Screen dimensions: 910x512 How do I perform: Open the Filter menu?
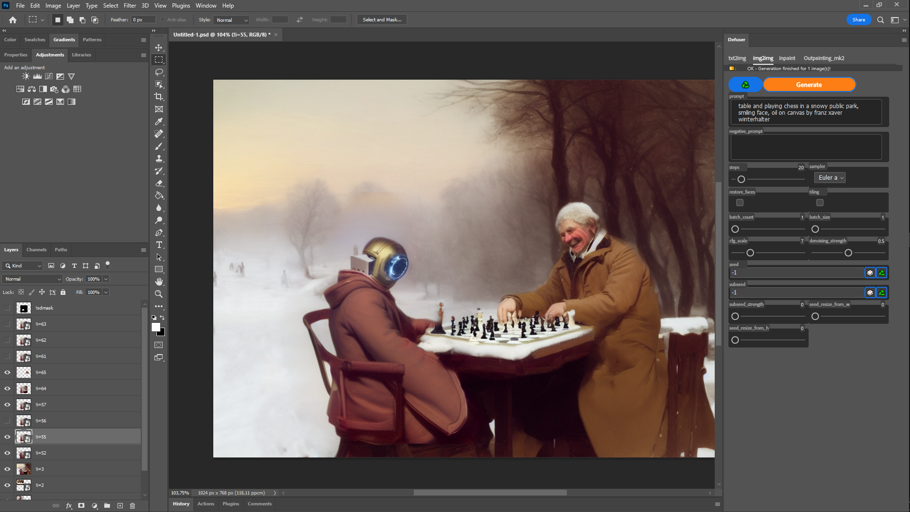pos(129,5)
